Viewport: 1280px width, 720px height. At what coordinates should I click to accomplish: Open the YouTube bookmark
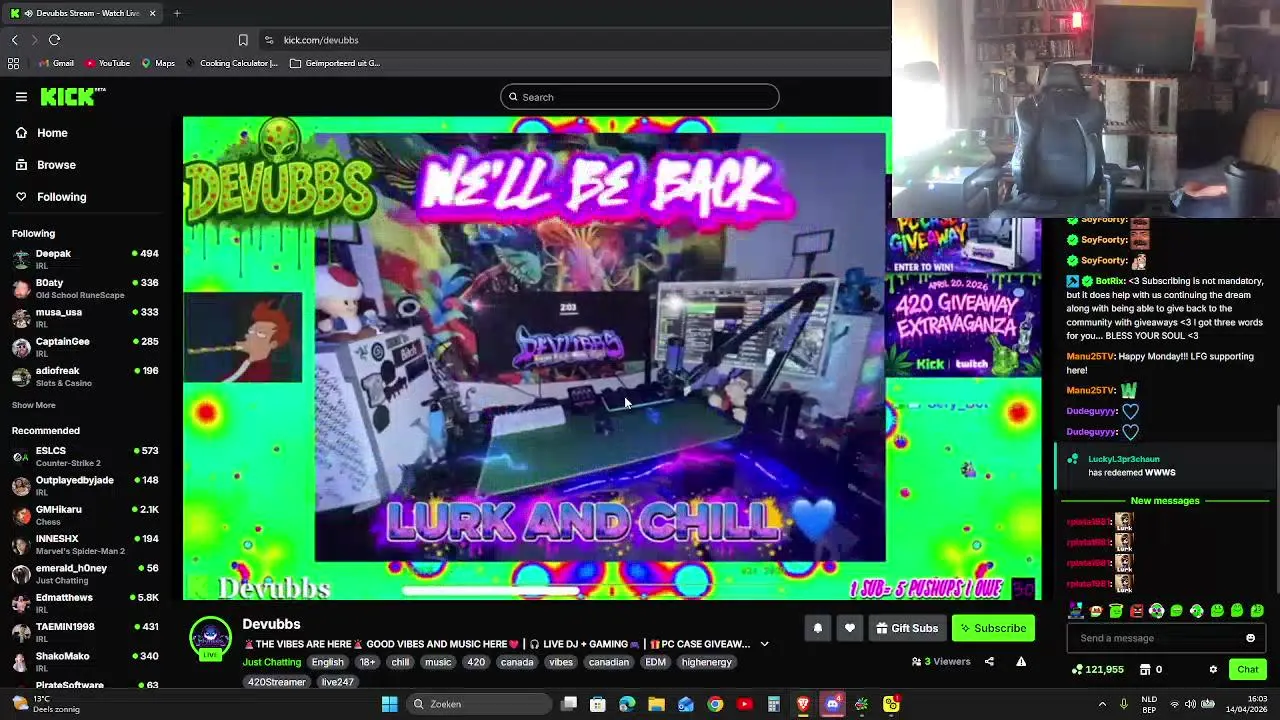108,63
